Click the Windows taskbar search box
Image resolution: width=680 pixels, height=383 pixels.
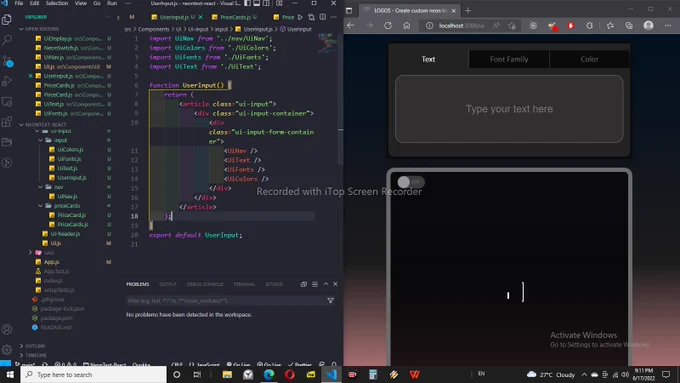tap(93, 374)
